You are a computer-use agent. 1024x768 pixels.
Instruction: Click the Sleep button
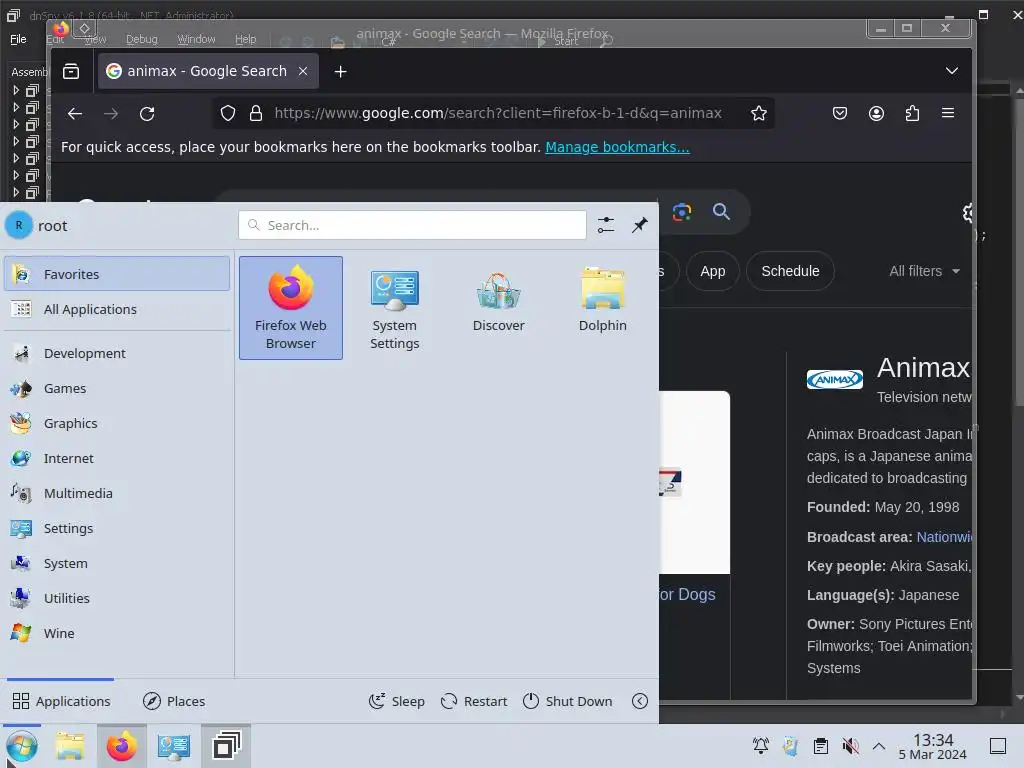[x=396, y=701]
